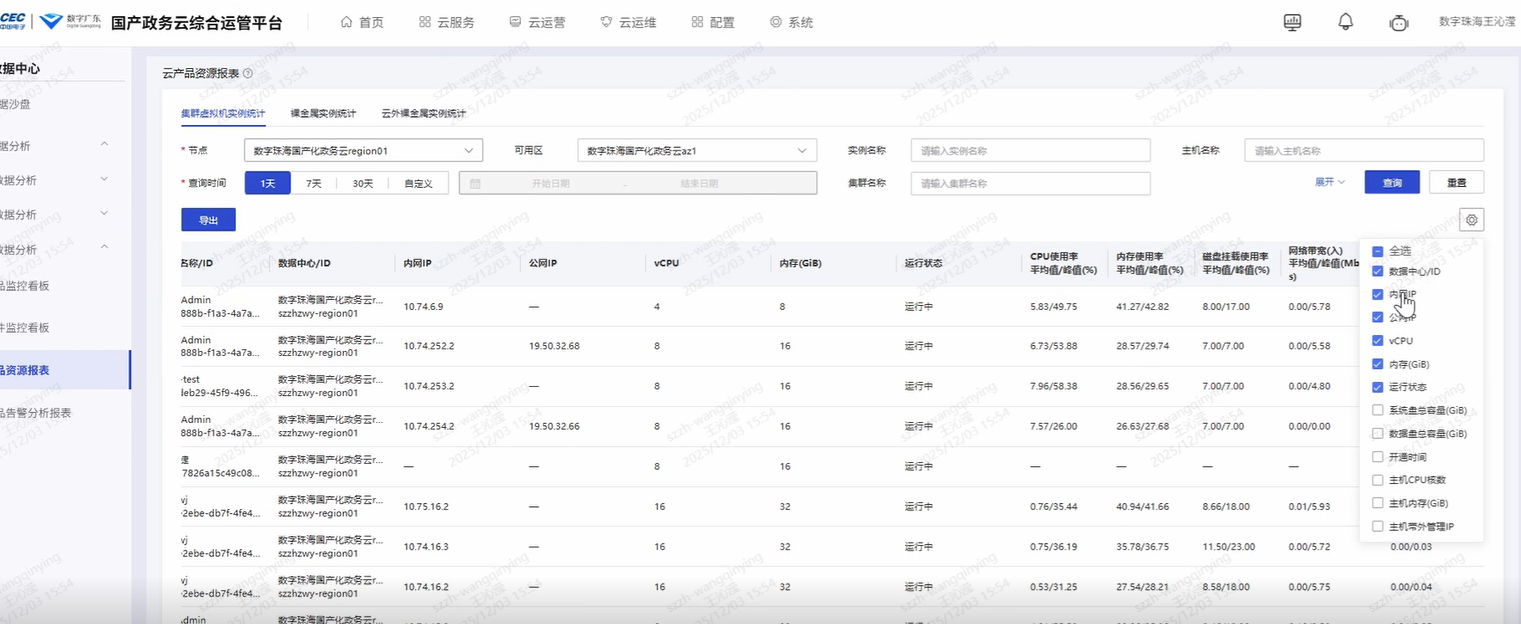Click the 导出 export button

tap(208, 220)
